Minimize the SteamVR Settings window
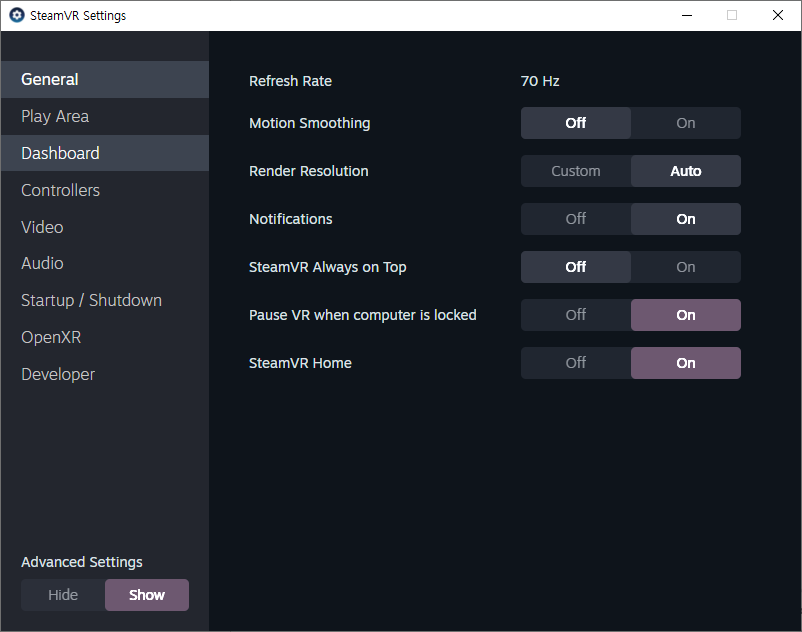The height and width of the screenshot is (632, 802). (x=686, y=16)
